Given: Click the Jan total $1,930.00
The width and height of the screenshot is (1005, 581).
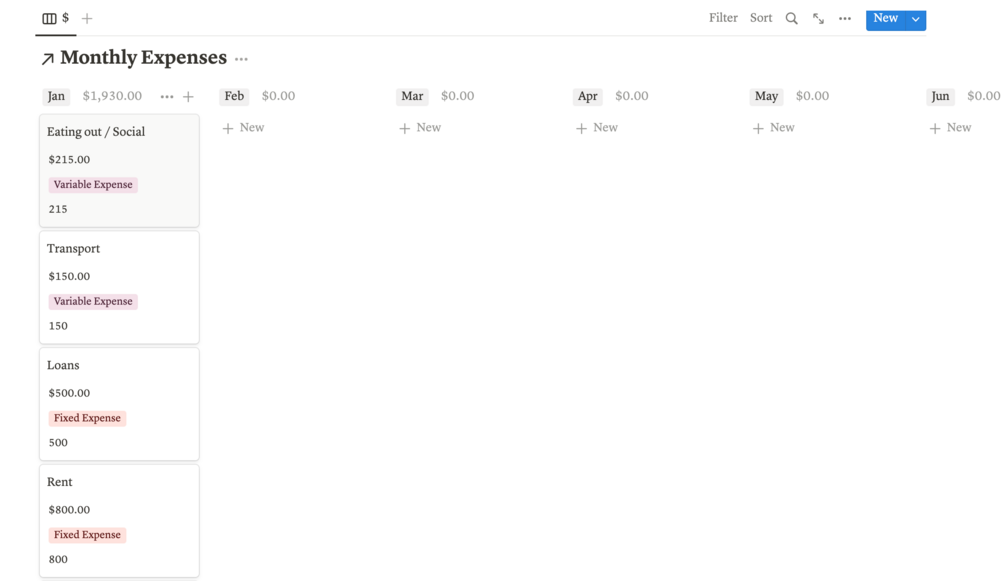Looking at the screenshot, I should 112,96.
